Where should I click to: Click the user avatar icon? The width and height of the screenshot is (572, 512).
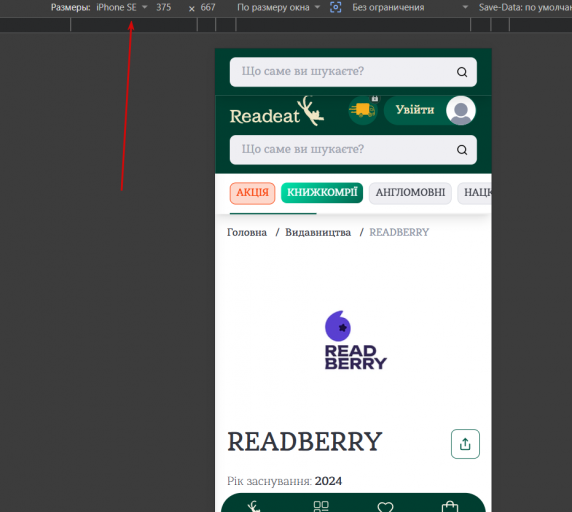[461, 110]
